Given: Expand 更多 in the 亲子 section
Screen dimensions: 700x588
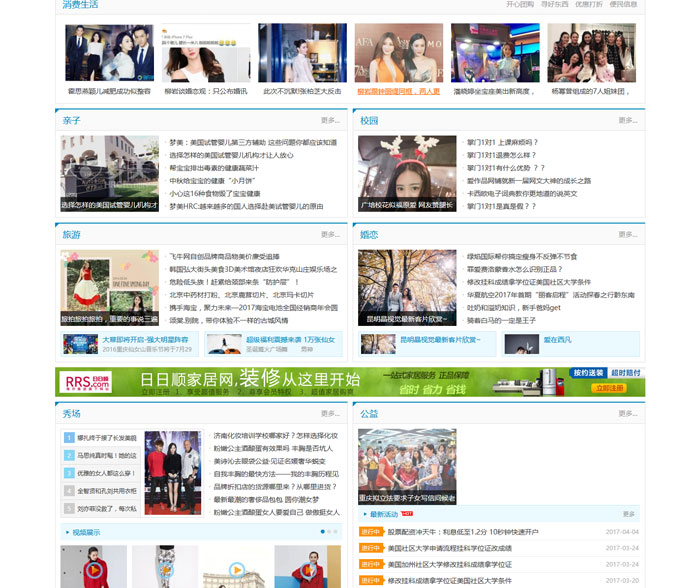Looking at the screenshot, I should click(x=330, y=121).
